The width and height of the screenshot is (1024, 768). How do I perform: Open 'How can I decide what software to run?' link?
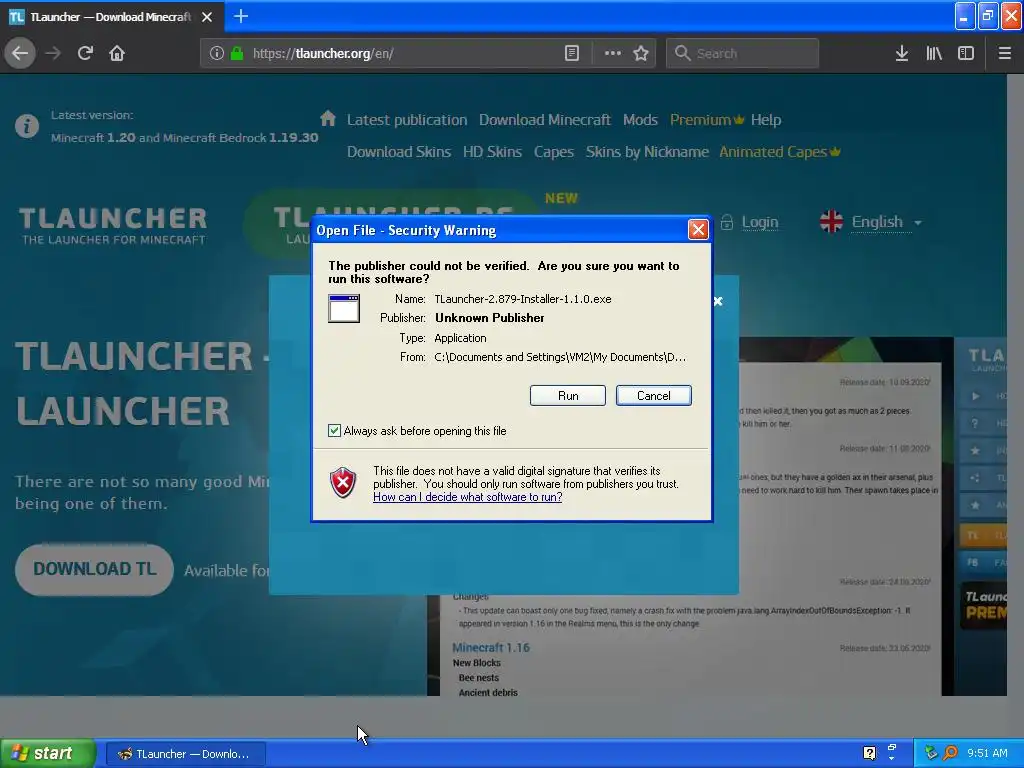(468, 497)
